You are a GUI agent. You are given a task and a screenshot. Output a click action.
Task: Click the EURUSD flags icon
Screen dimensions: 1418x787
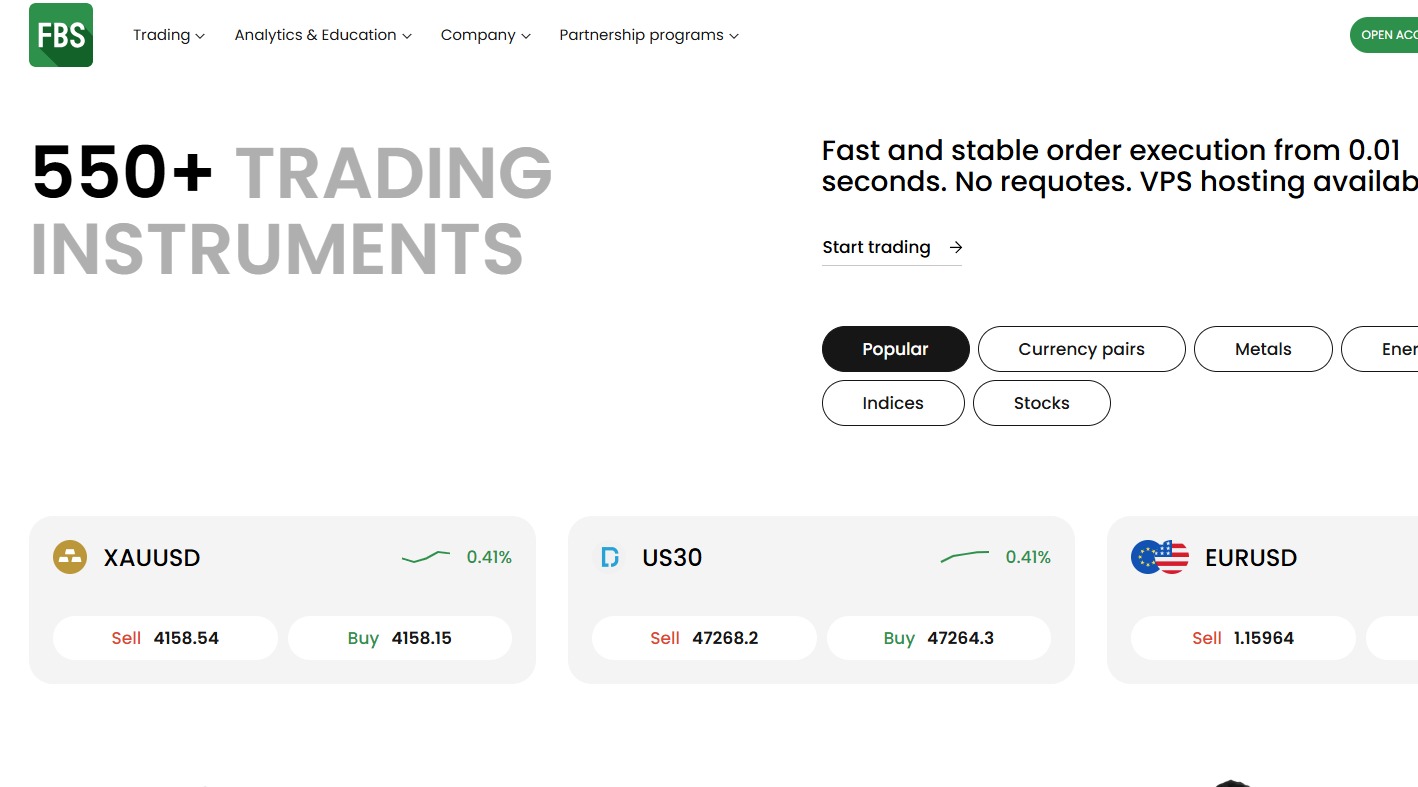pos(1159,557)
